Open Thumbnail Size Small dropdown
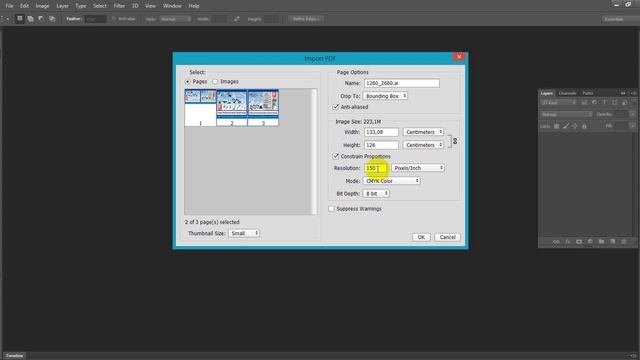The height and width of the screenshot is (360, 640). [x=244, y=233]
